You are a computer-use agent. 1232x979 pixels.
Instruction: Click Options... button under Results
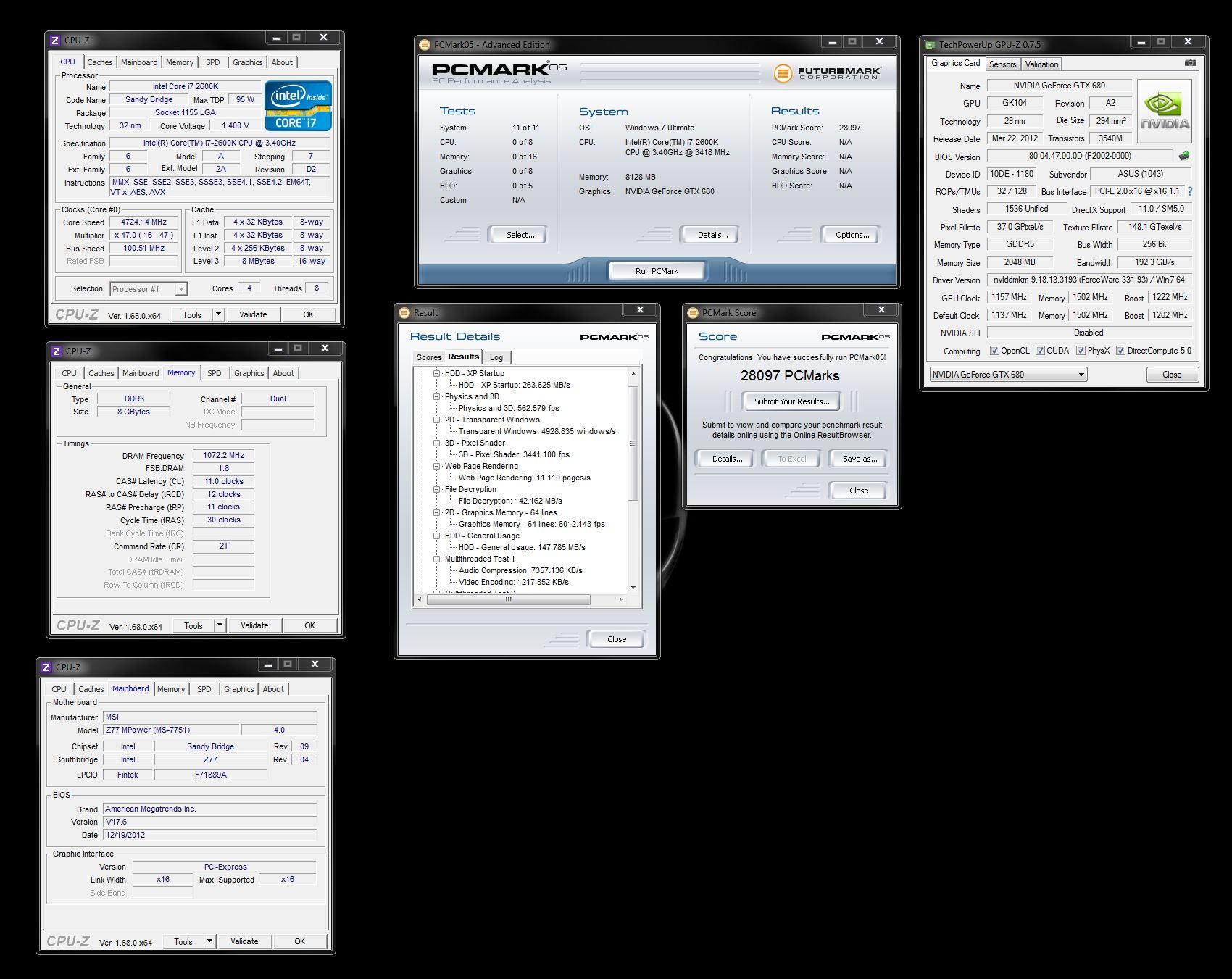pos(852,235)
